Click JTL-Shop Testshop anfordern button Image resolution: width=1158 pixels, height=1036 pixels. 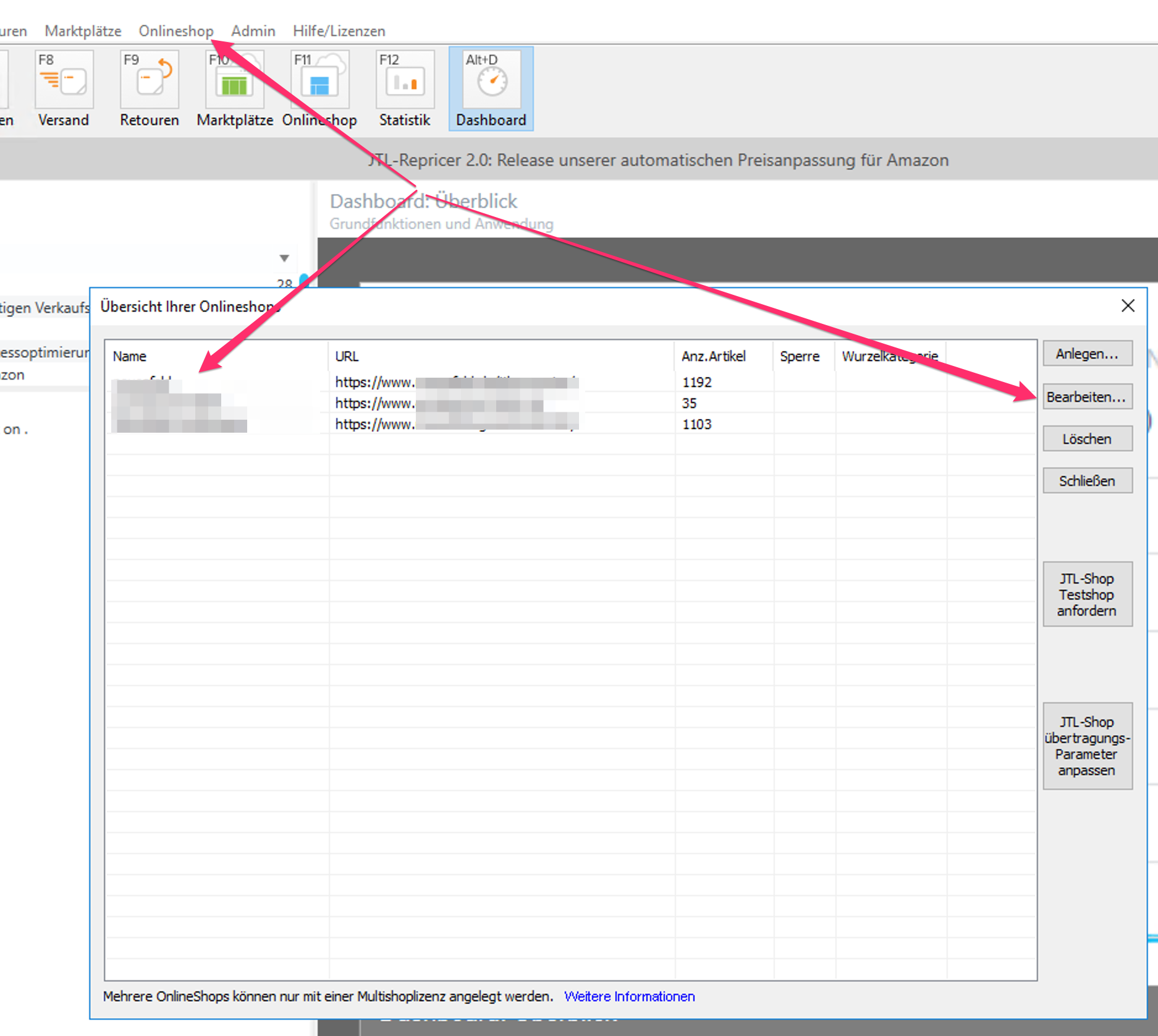[x=1088, y=594]
